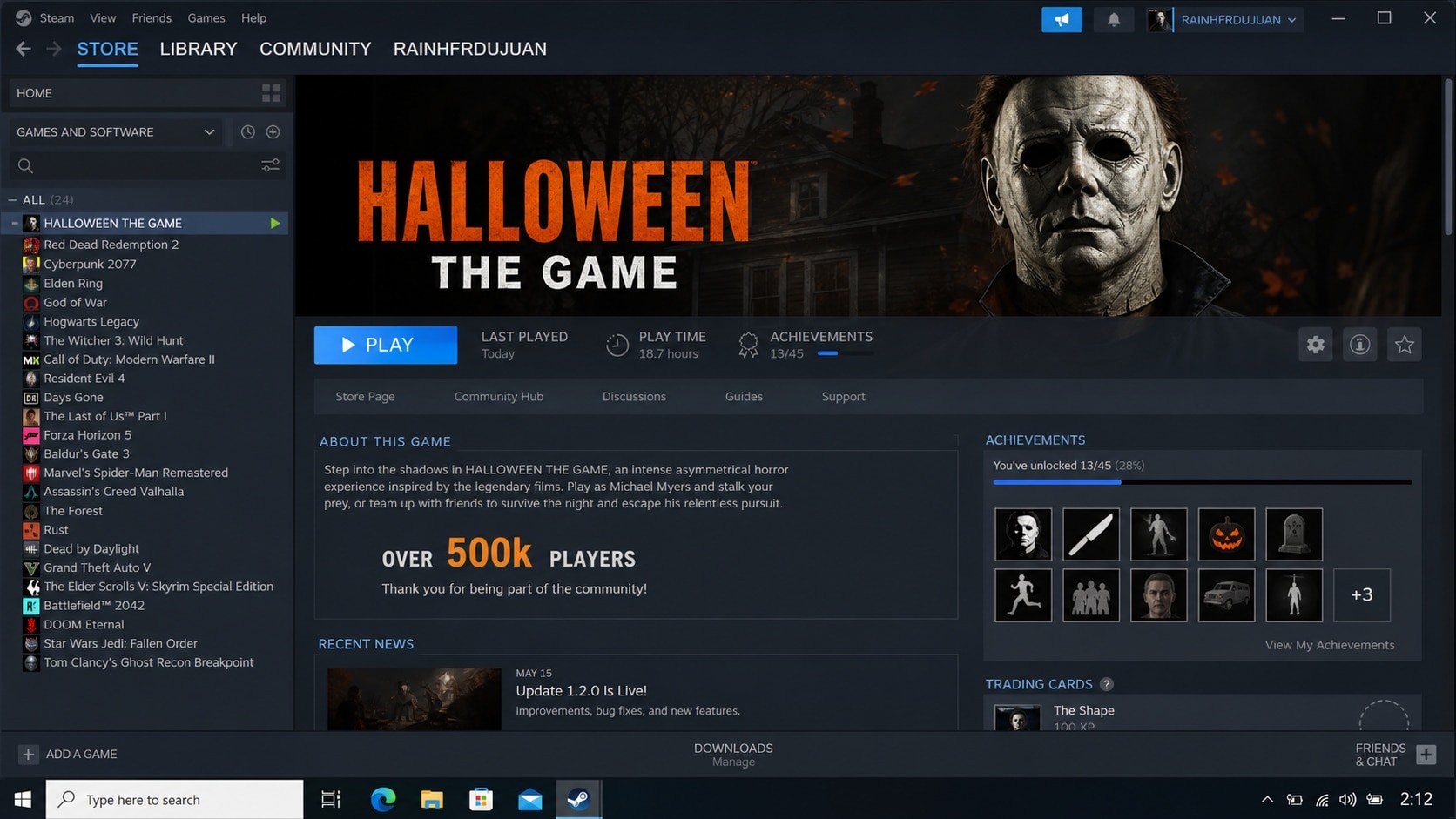Open the Store Page link
Viewport: 1456px width, 819px height.
(365, 396)
